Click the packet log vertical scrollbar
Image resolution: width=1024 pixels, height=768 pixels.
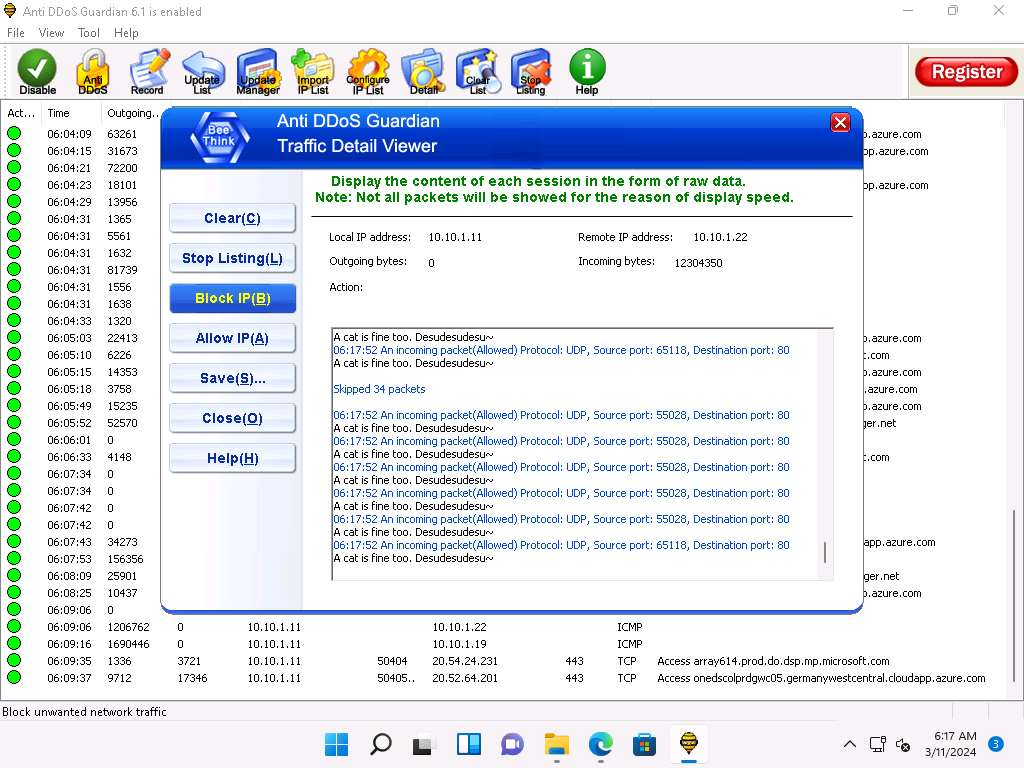[825, 450]
